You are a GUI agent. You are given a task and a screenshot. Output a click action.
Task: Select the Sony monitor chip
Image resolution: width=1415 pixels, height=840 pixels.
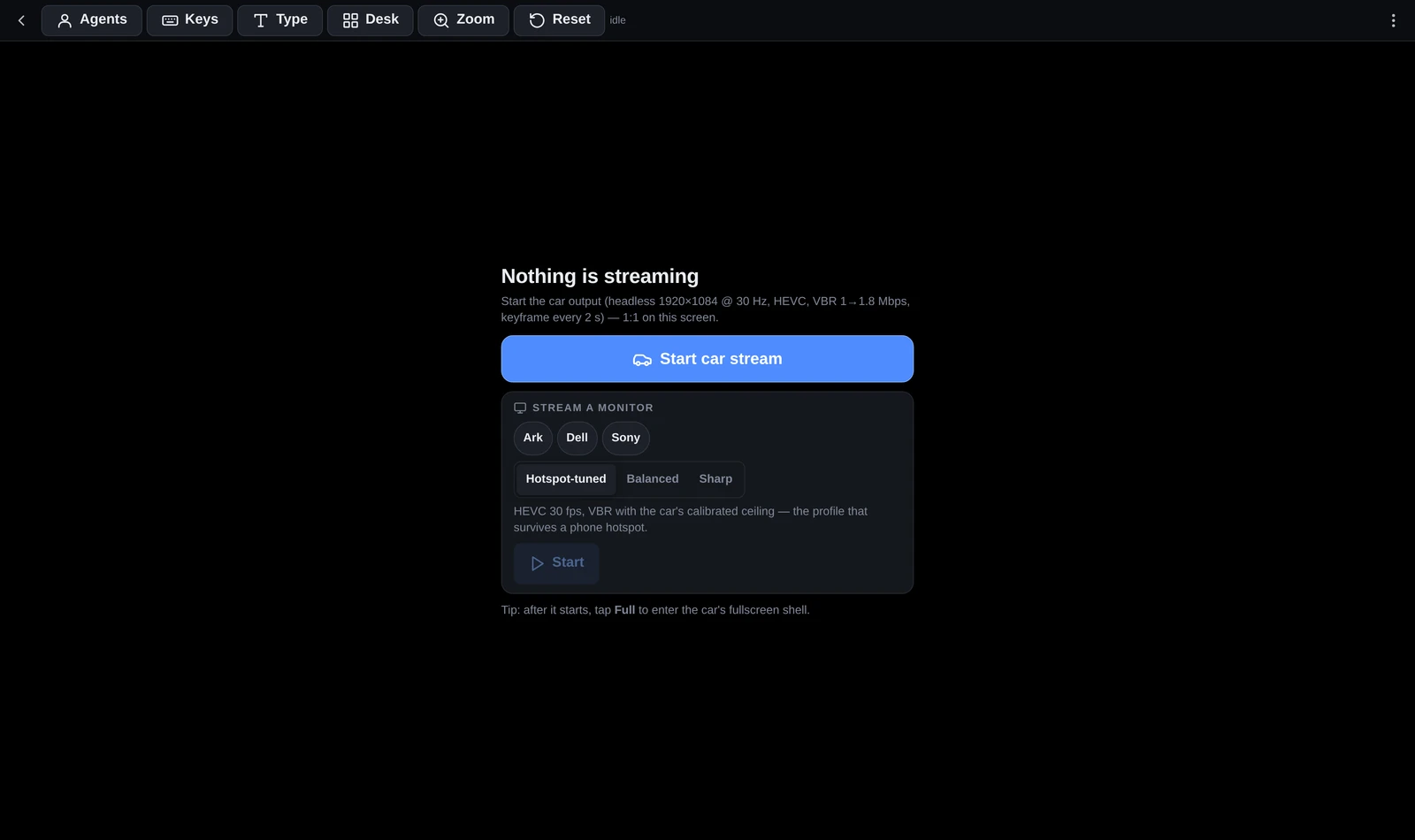point(625,438)
